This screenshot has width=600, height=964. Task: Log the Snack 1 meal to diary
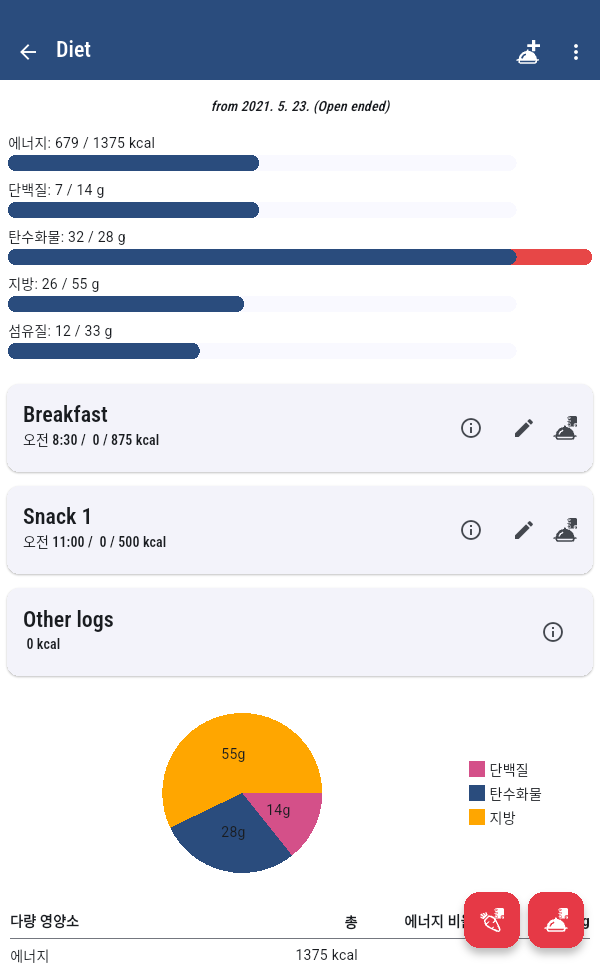(566, 530)
